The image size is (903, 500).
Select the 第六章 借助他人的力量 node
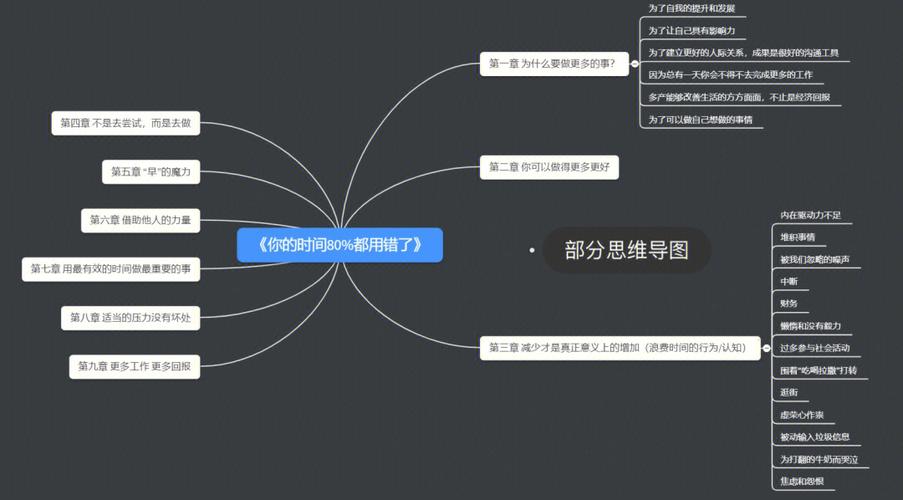tap(141, 220)
